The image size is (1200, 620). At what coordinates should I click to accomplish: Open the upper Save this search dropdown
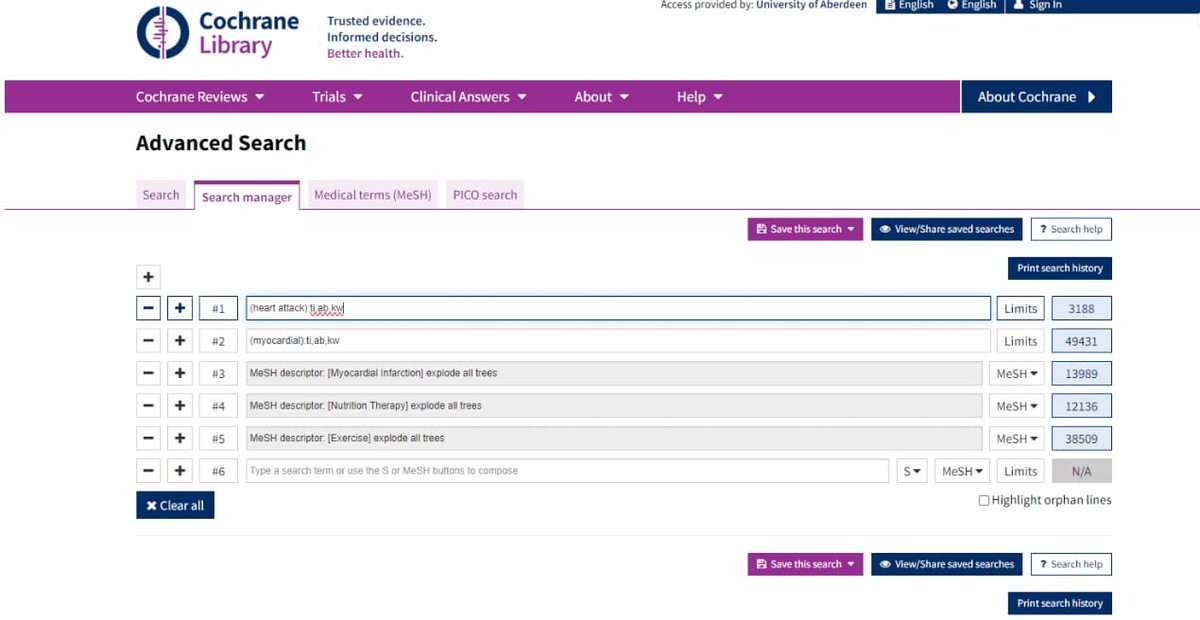[x=805, y=229]
